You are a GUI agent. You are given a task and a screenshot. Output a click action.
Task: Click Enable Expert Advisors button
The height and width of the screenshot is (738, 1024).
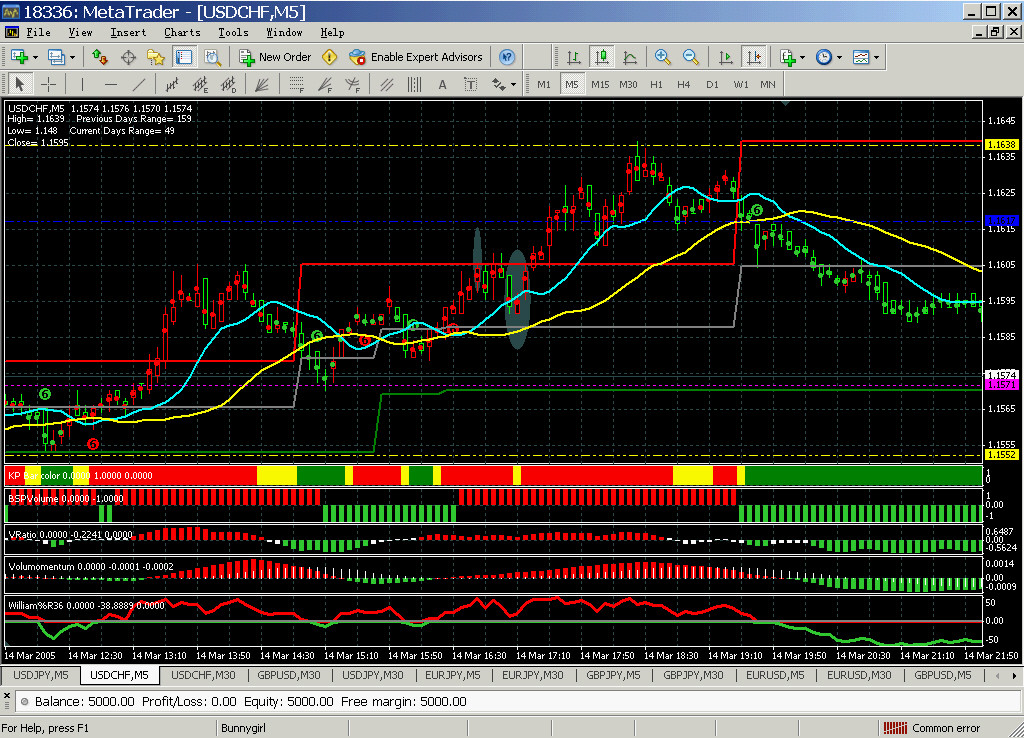416,57
